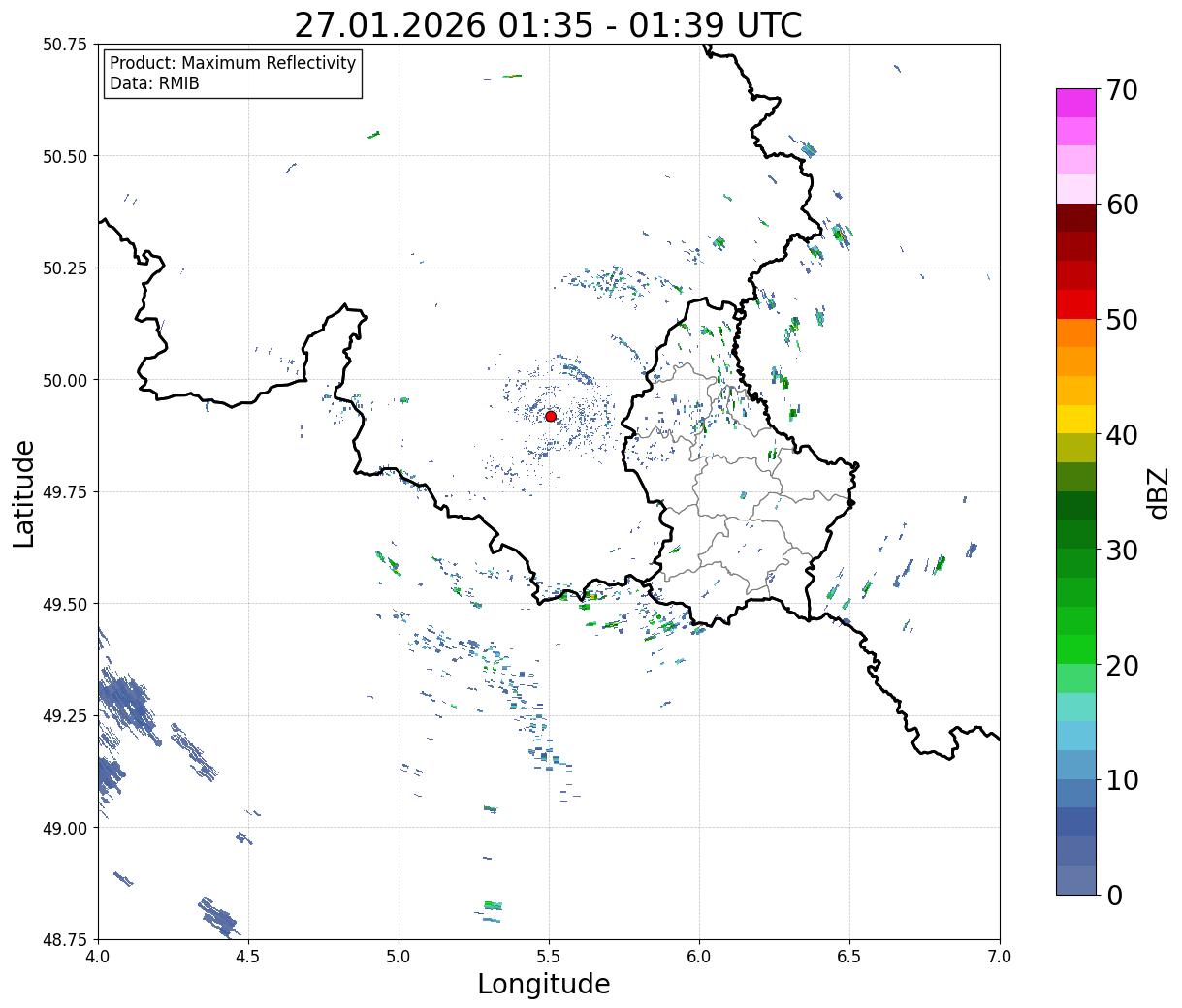Click the latitude tick label 50.00
This screenshot has height=1008, width=1182.
point(64,380)
